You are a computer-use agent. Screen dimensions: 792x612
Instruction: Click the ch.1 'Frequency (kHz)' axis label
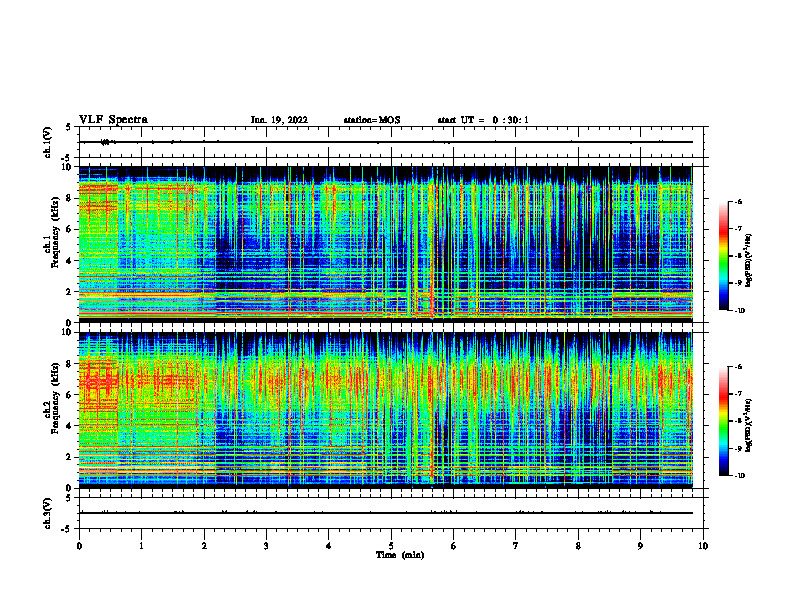55,232
